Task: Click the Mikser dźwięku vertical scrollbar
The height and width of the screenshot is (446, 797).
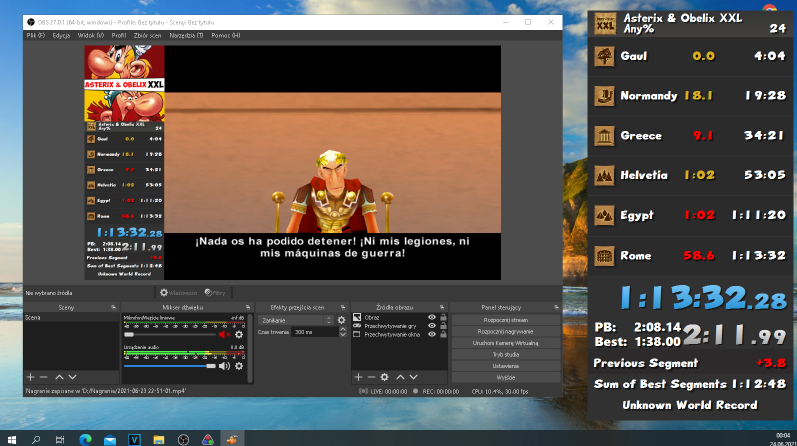Action: pos(250,348)
